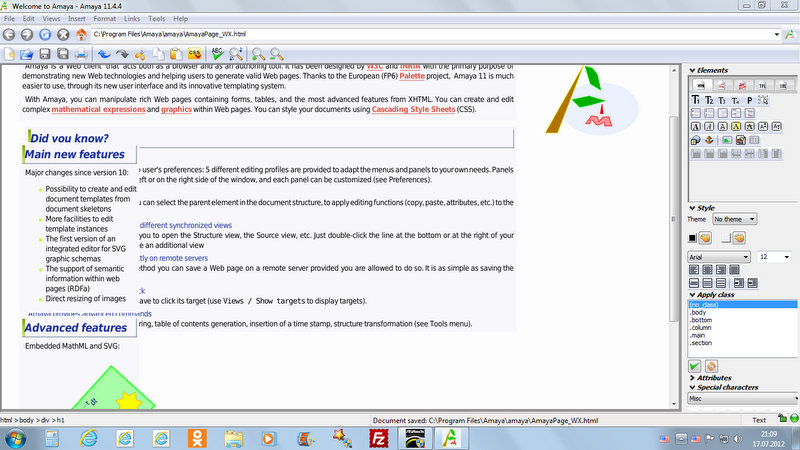This screenshot has width=800, height=450.
Task: Switch to the MathML elements tab
Action: coord(721,85)
